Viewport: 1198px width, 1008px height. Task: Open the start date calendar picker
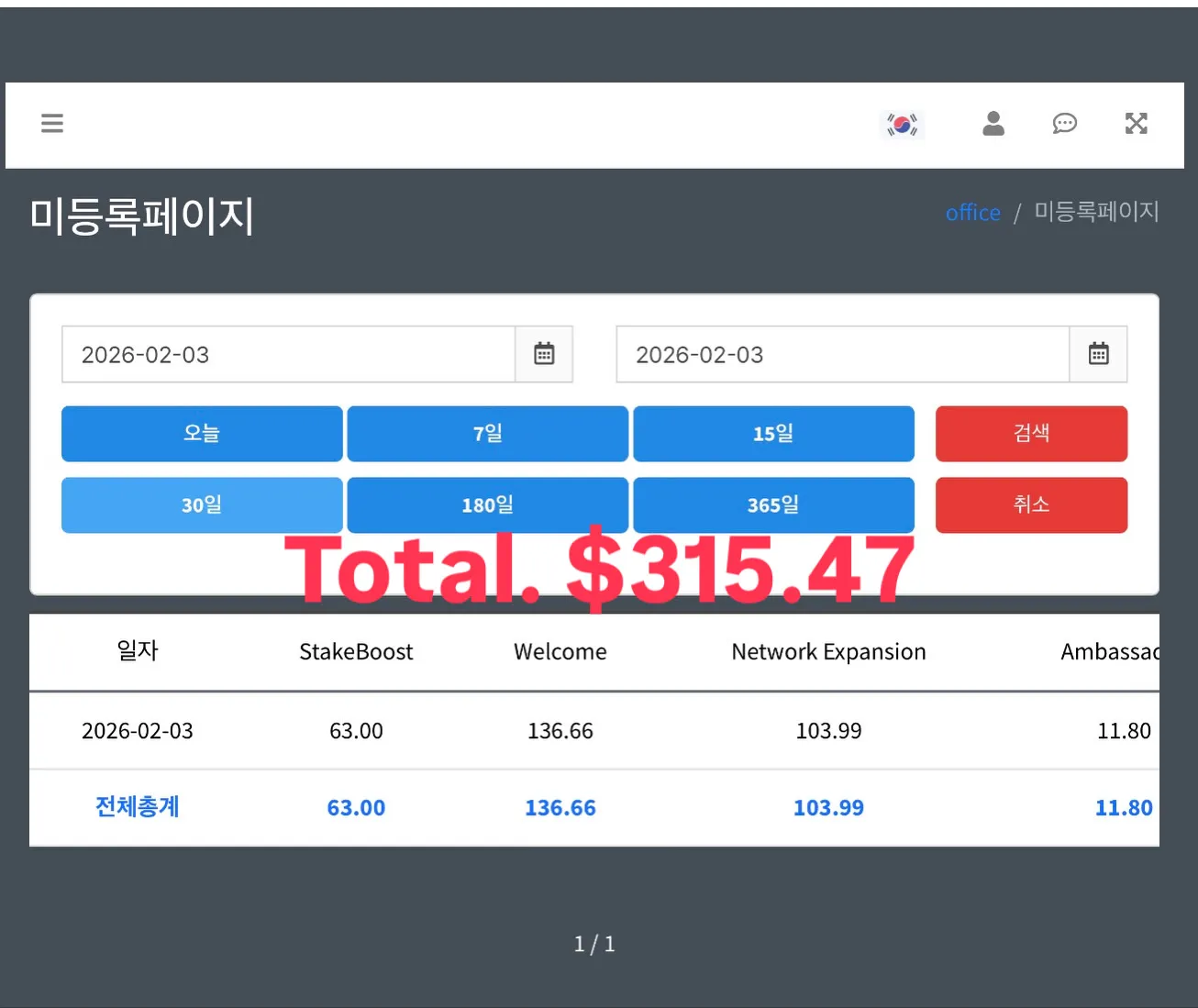[x=544, y=354]
